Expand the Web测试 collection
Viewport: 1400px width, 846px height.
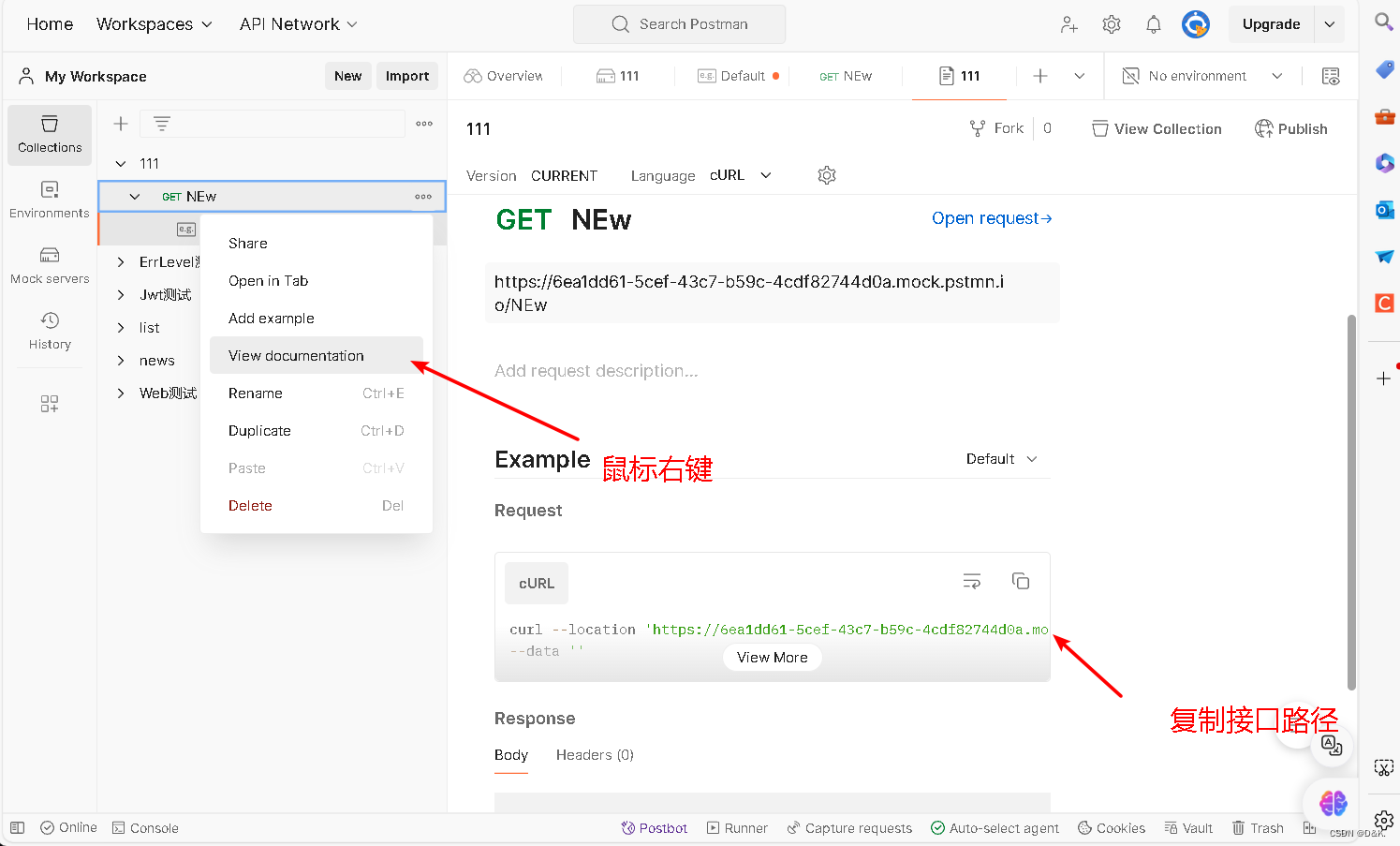(x=121, y=393)
